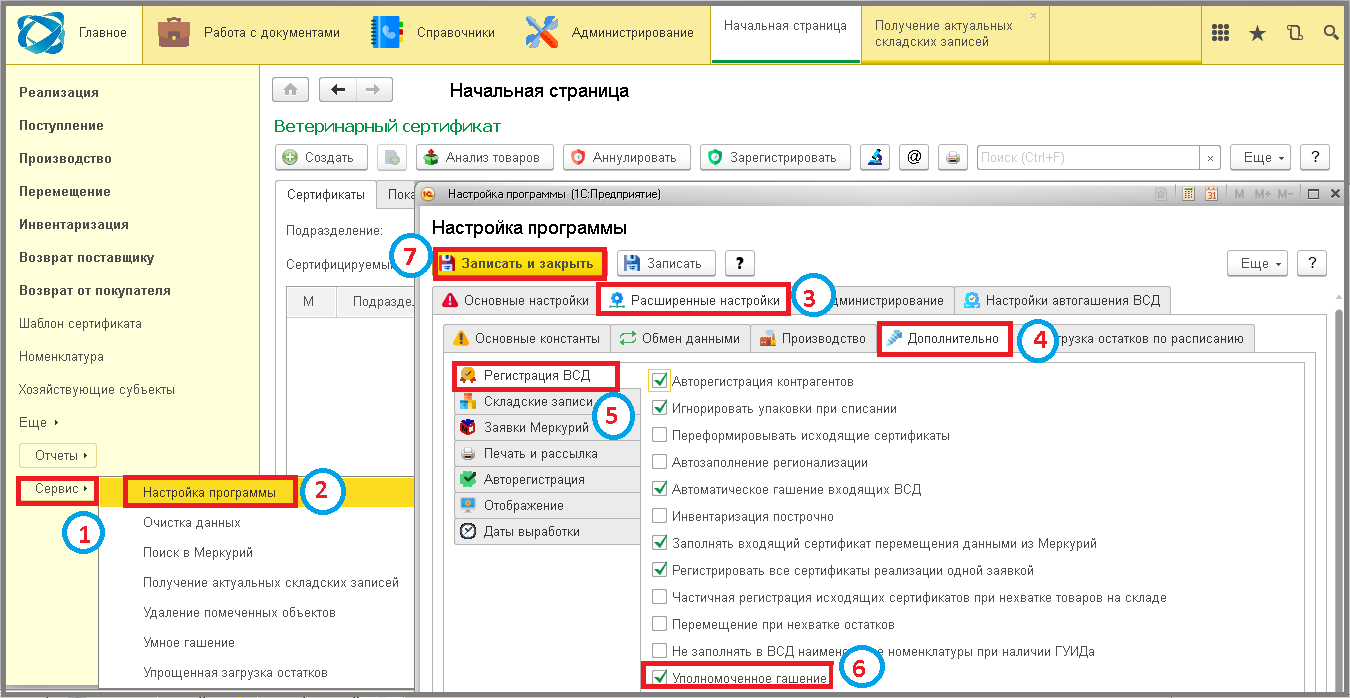Enable Автозаполнение регионализации checkbox
This screenshot has height=698, width=1350.
(x=660, y=462)
